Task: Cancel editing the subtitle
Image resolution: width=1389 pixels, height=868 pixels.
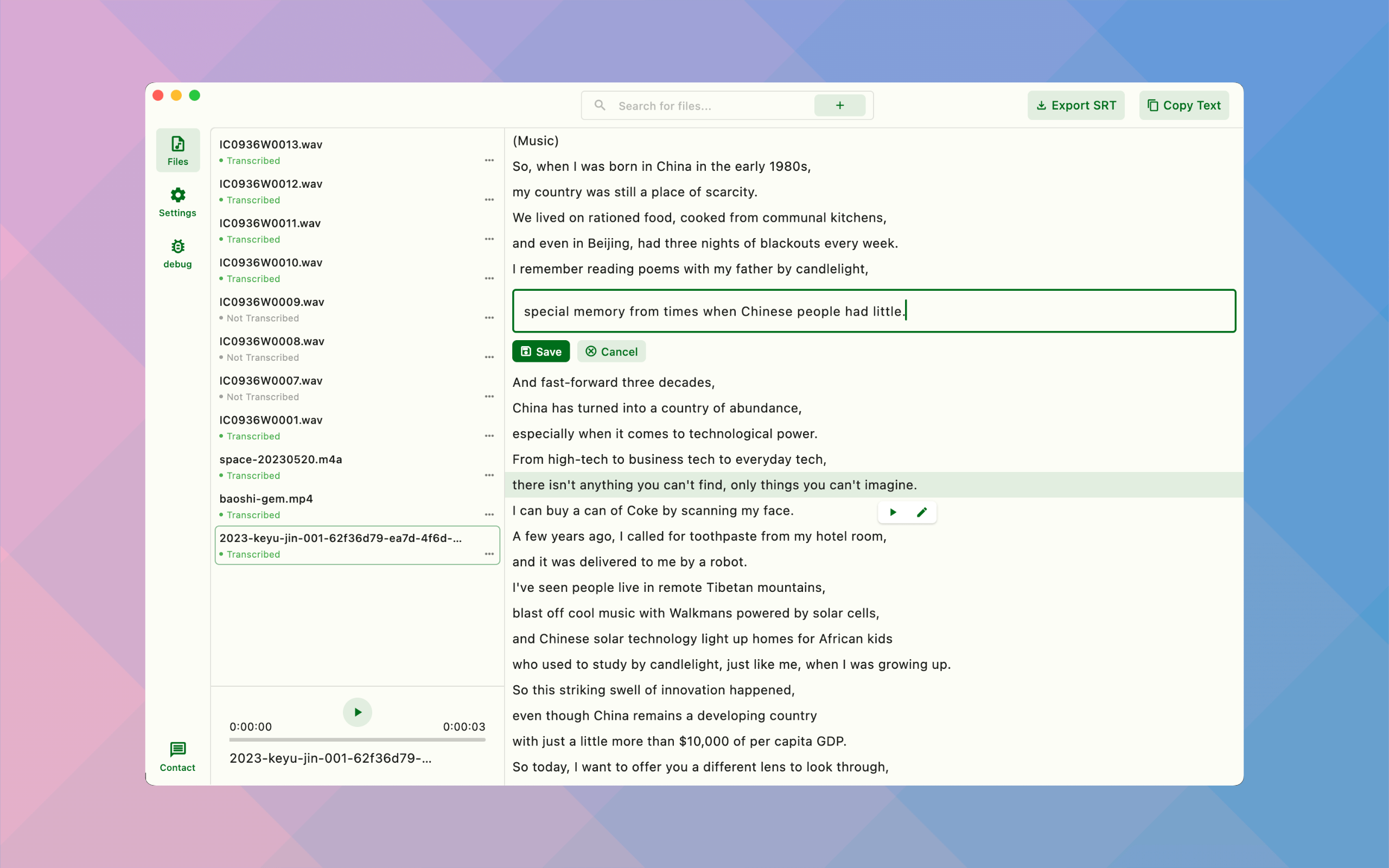Action: [611, 351]
